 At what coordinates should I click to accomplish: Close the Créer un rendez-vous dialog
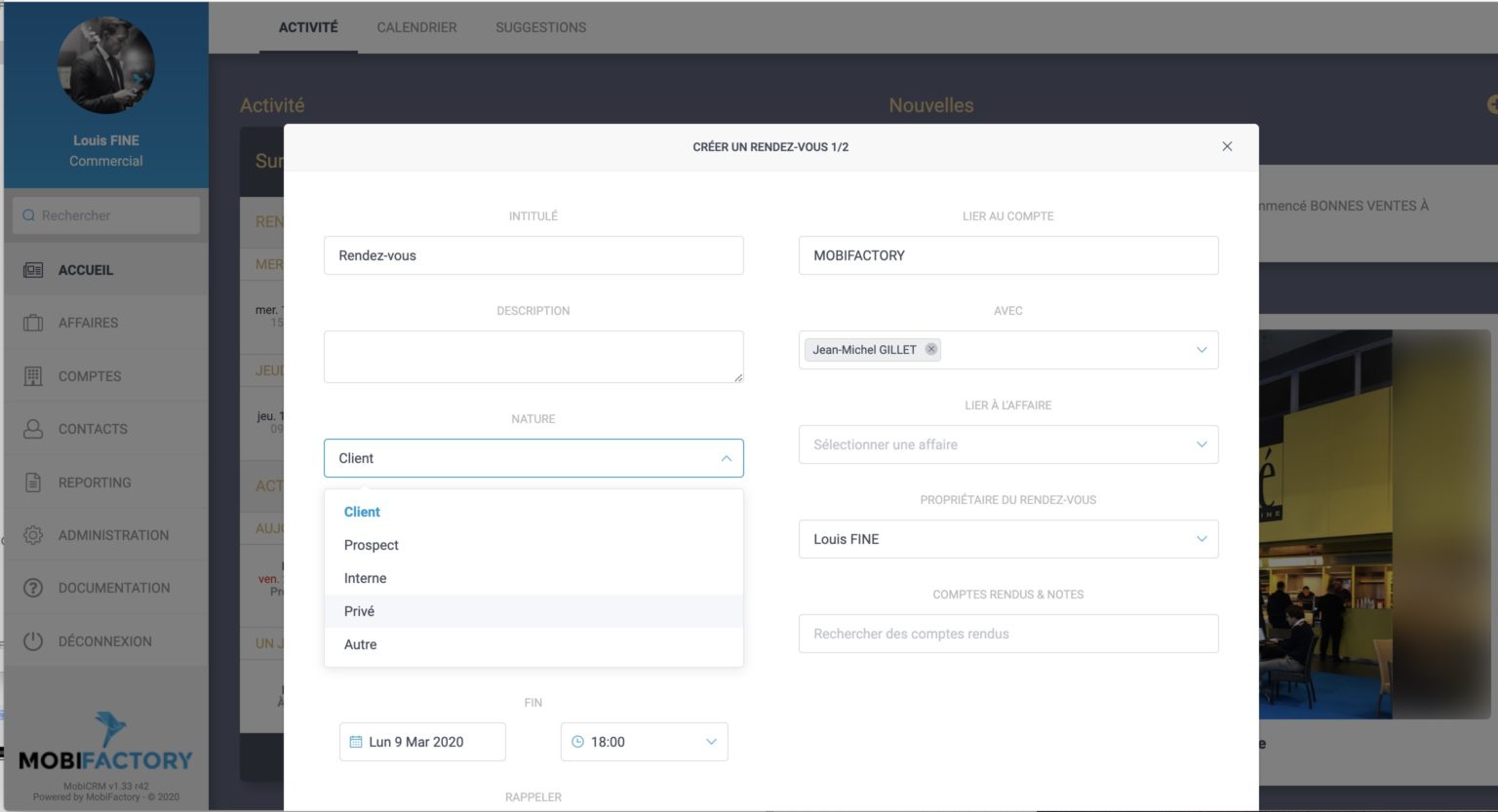click(x=1227, y=146)
